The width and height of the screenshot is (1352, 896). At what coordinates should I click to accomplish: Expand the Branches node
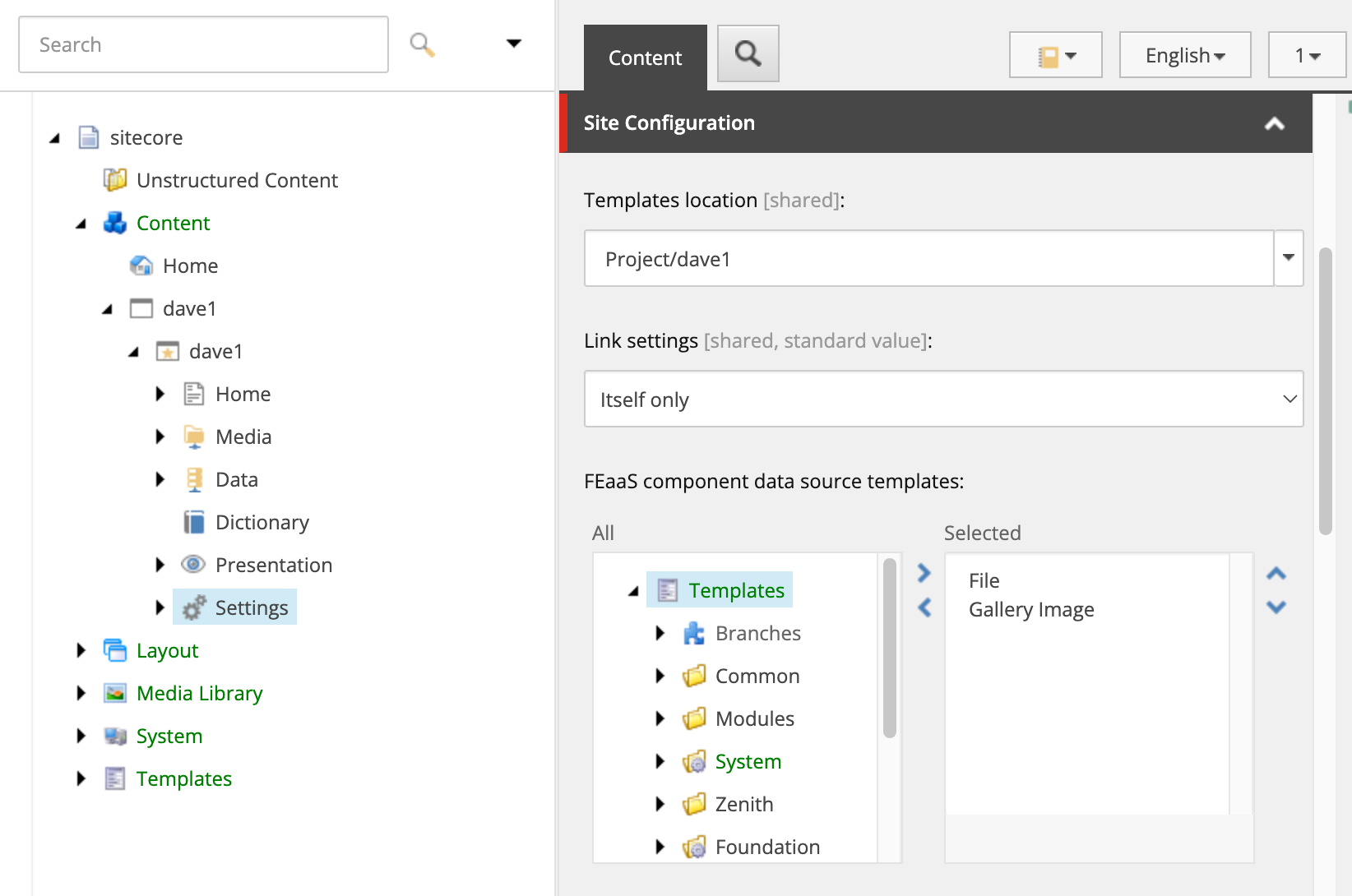(660, 633)
